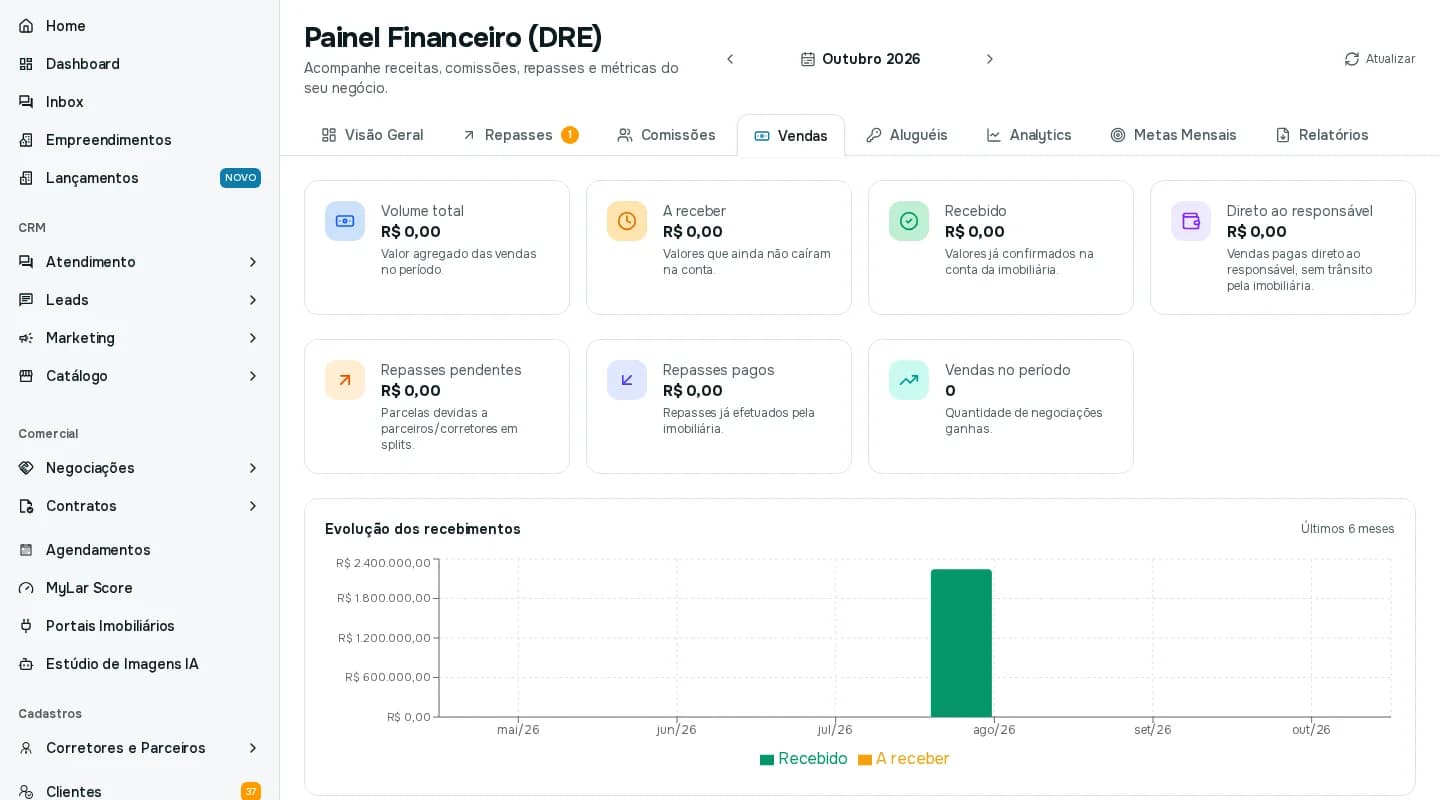Expand the Negociações submenu chevron
Viewport: 1440px width, 800px height.
tap(253, 468)
